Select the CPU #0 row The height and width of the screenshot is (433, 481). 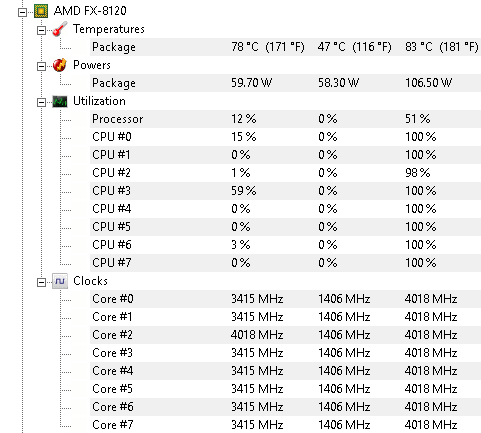click(285, 137)
